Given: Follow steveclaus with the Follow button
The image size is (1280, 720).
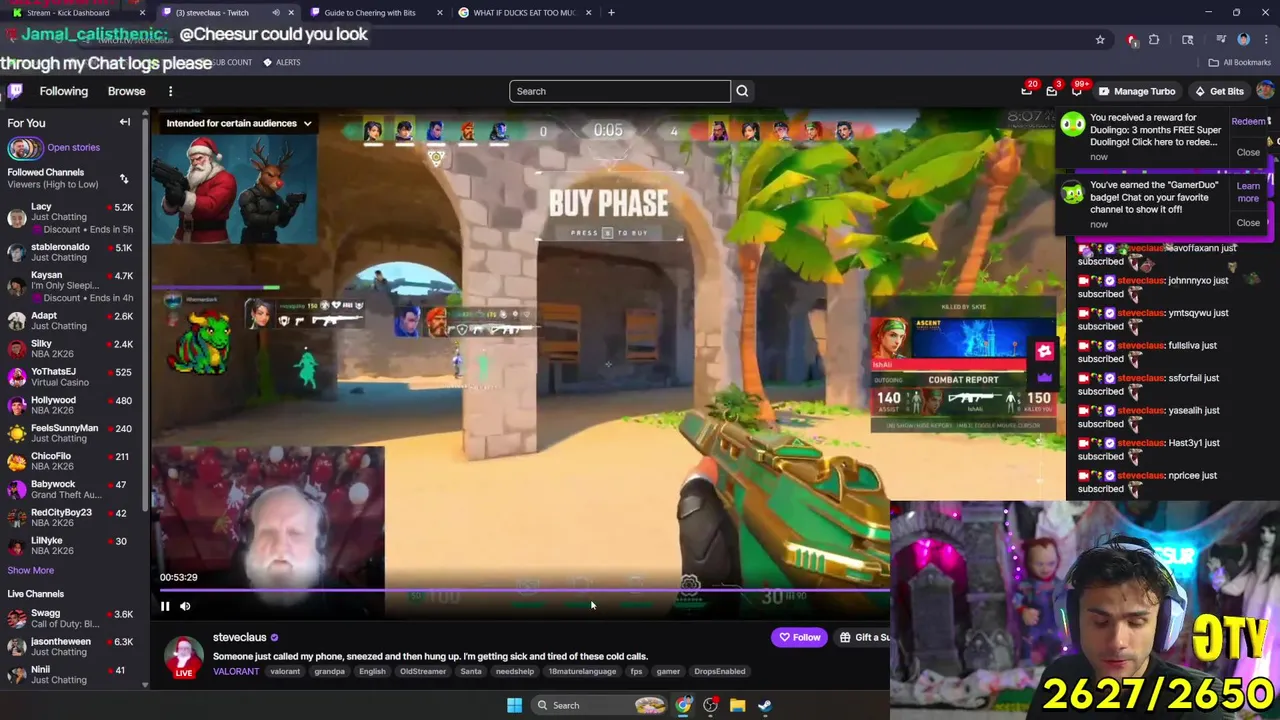Looking at the screenshot, I should (799, 637).
